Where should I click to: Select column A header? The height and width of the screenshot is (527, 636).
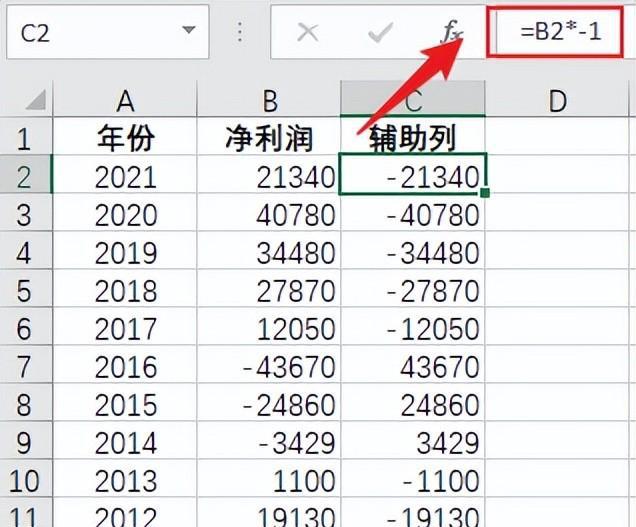pos(125,99)
